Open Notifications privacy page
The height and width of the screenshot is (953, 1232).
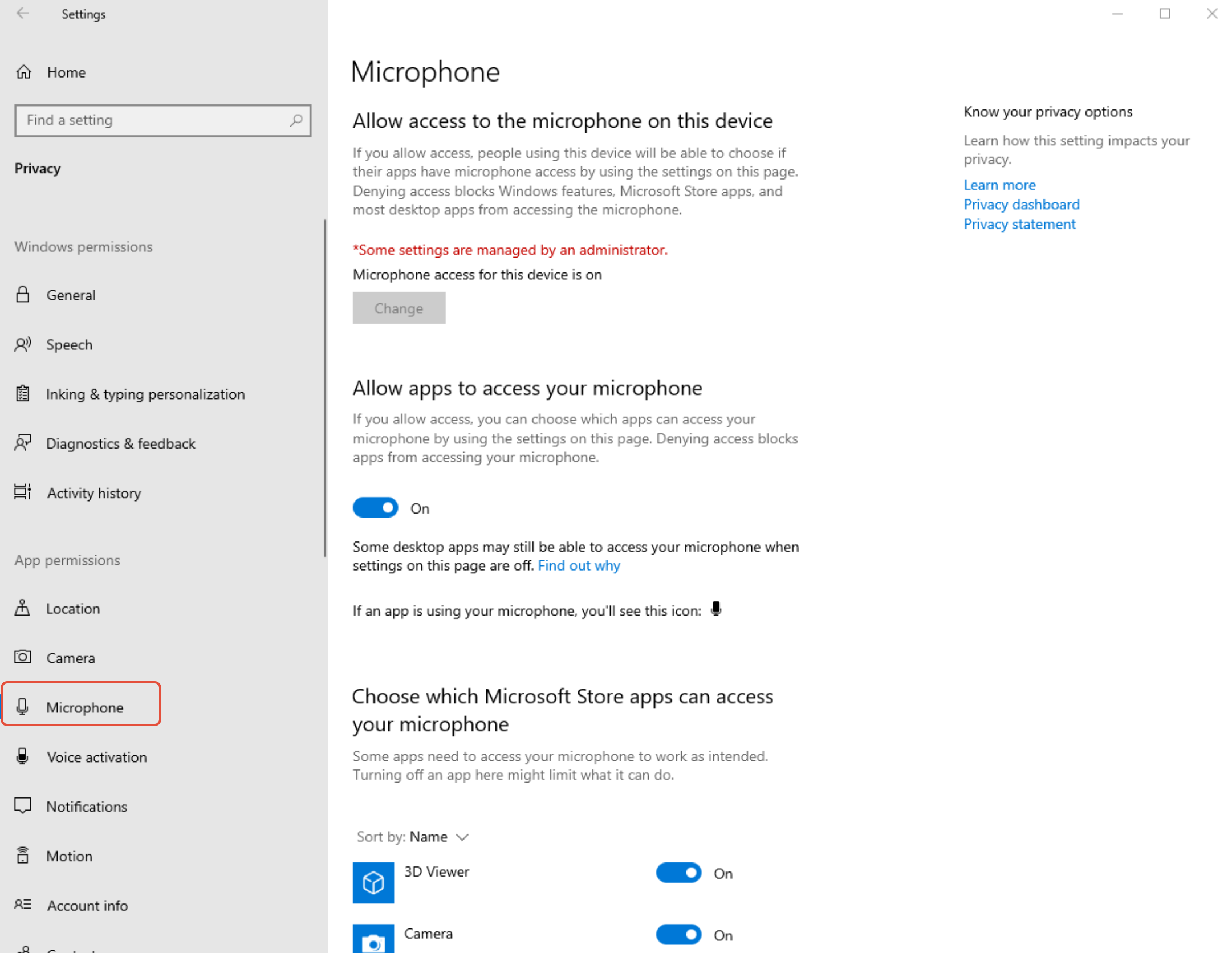[x=87, y=807]
